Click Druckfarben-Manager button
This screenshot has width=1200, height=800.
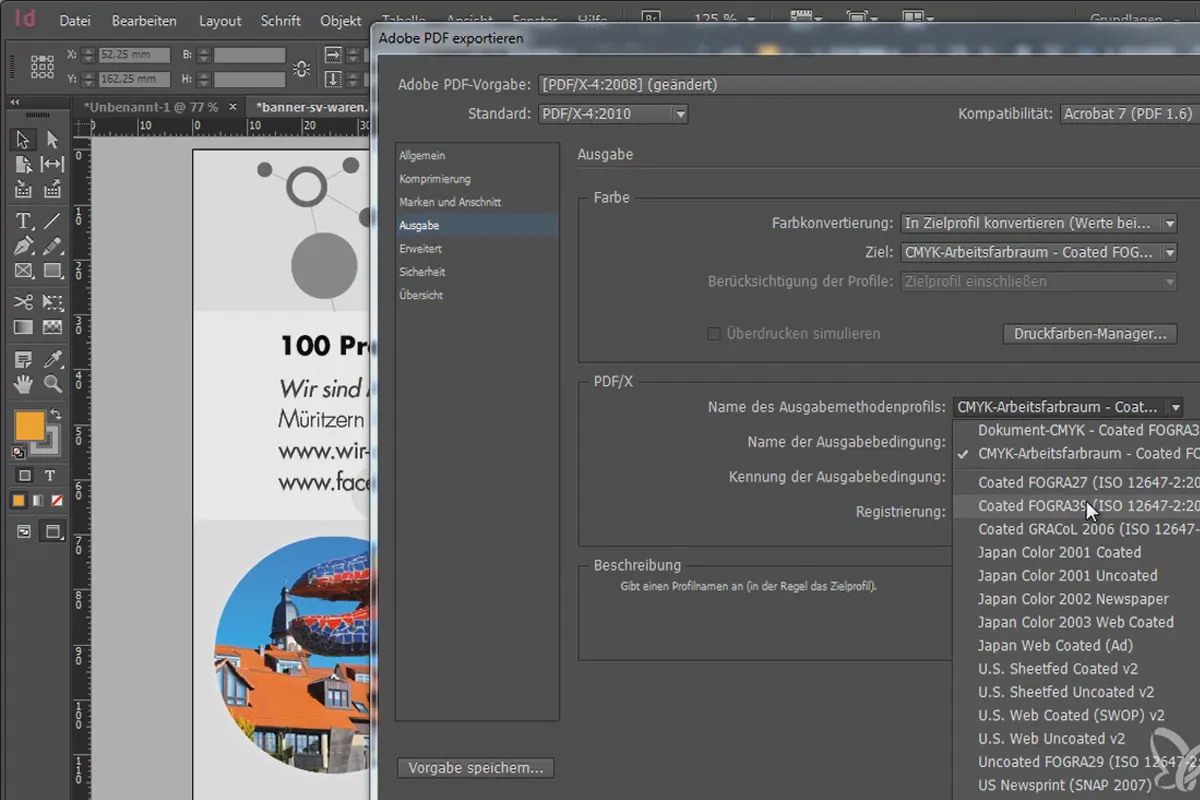(1090, 334)
